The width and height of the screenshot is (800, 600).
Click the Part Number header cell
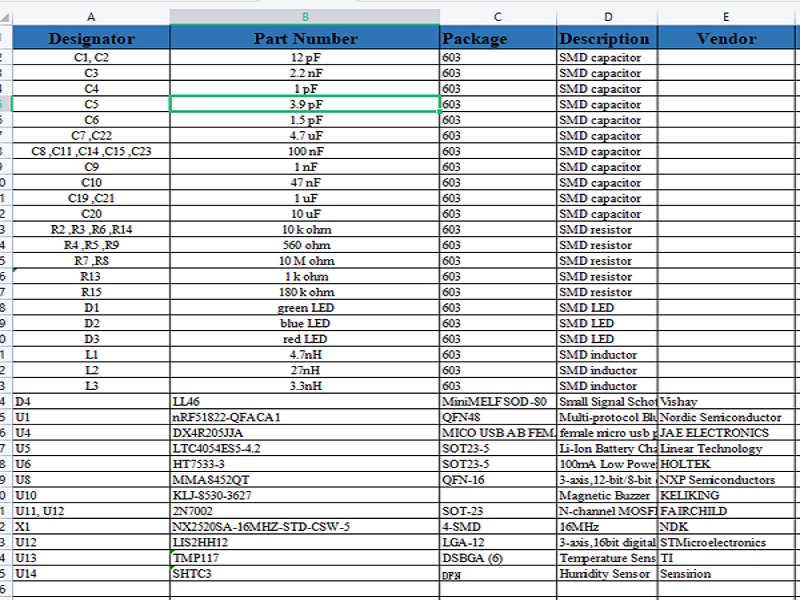[x=305, y=39]
